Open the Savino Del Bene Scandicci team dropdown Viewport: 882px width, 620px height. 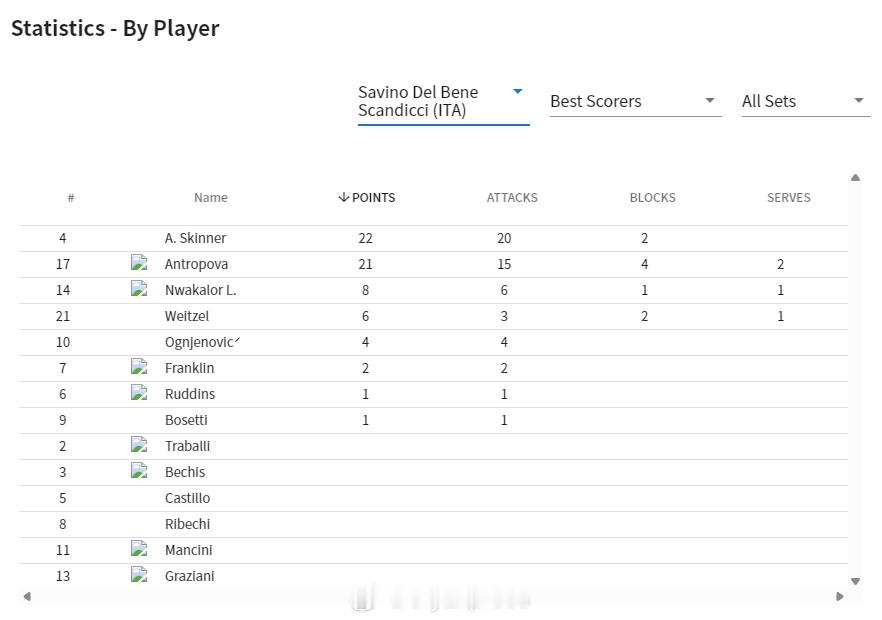point(442,101)
